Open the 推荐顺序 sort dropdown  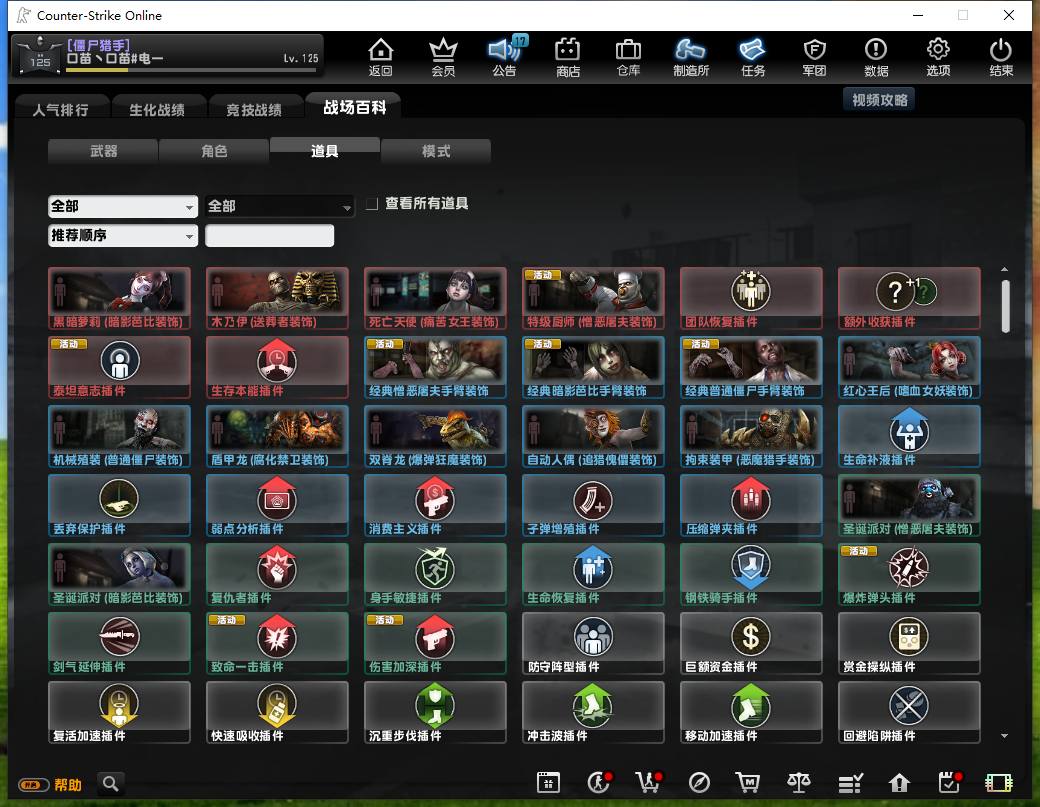pos(123,235)
